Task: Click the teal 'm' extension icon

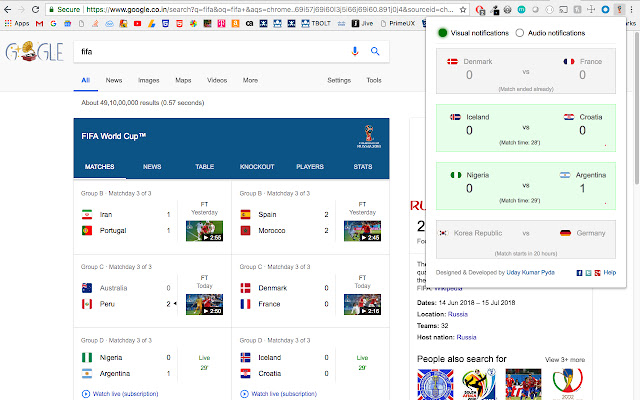Action: [x=521, y=9]
